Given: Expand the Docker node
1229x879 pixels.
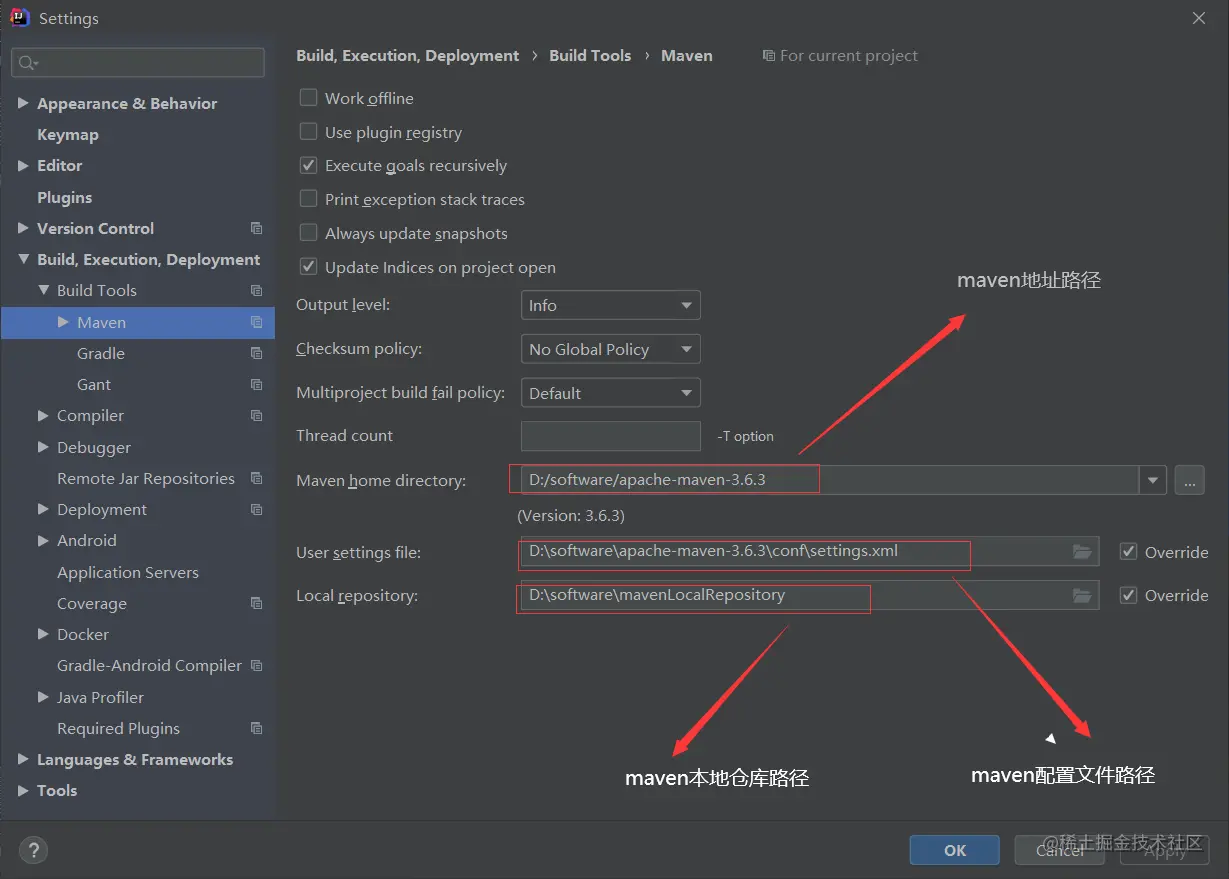Looking at the screenshot, I should (43, 634).
